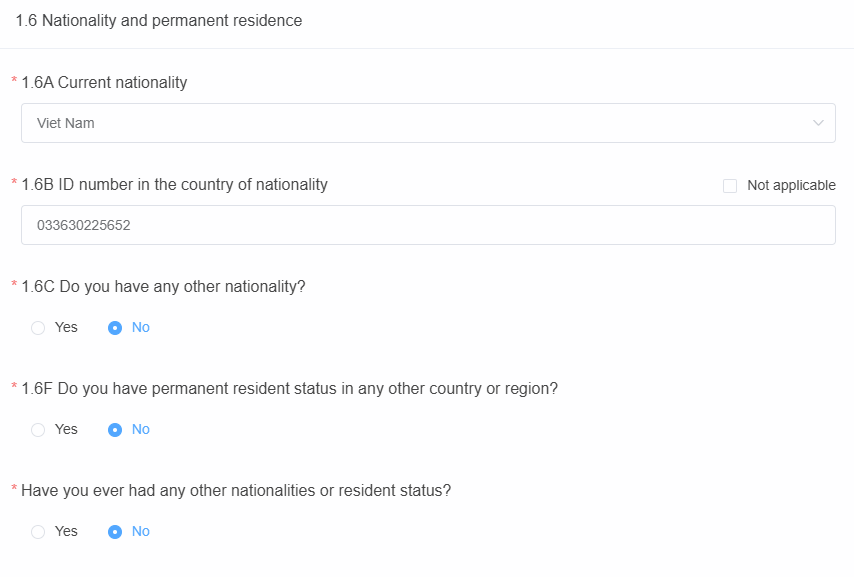Click the 1.6F permanent resident status question text
Screen dimensions: 854x577
tap(289, 388)
